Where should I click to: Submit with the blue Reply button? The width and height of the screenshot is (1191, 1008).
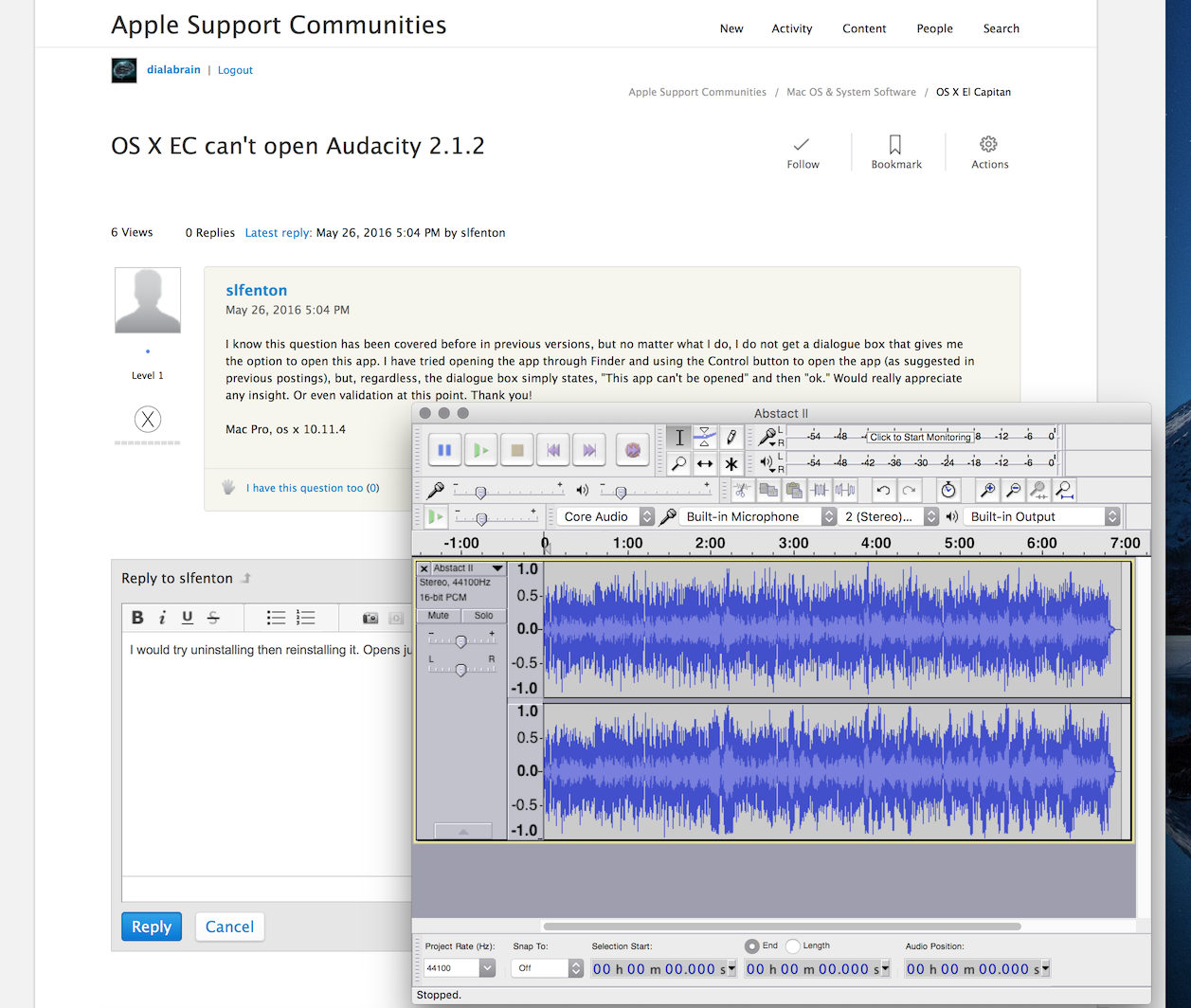pyautogui.click(x=152, y=927)
